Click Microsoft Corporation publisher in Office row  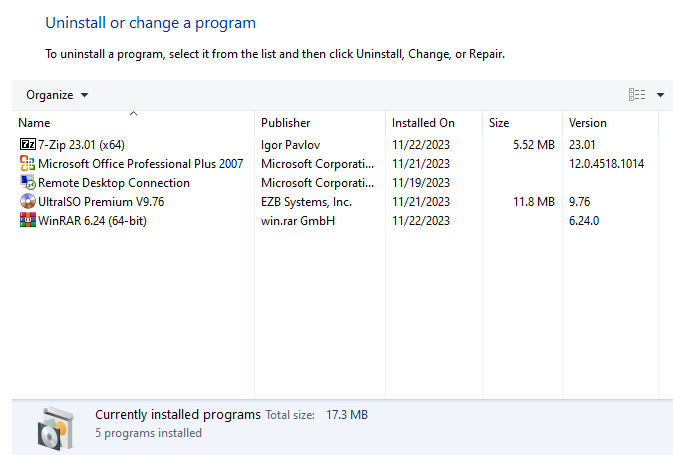tap(318, 164)
